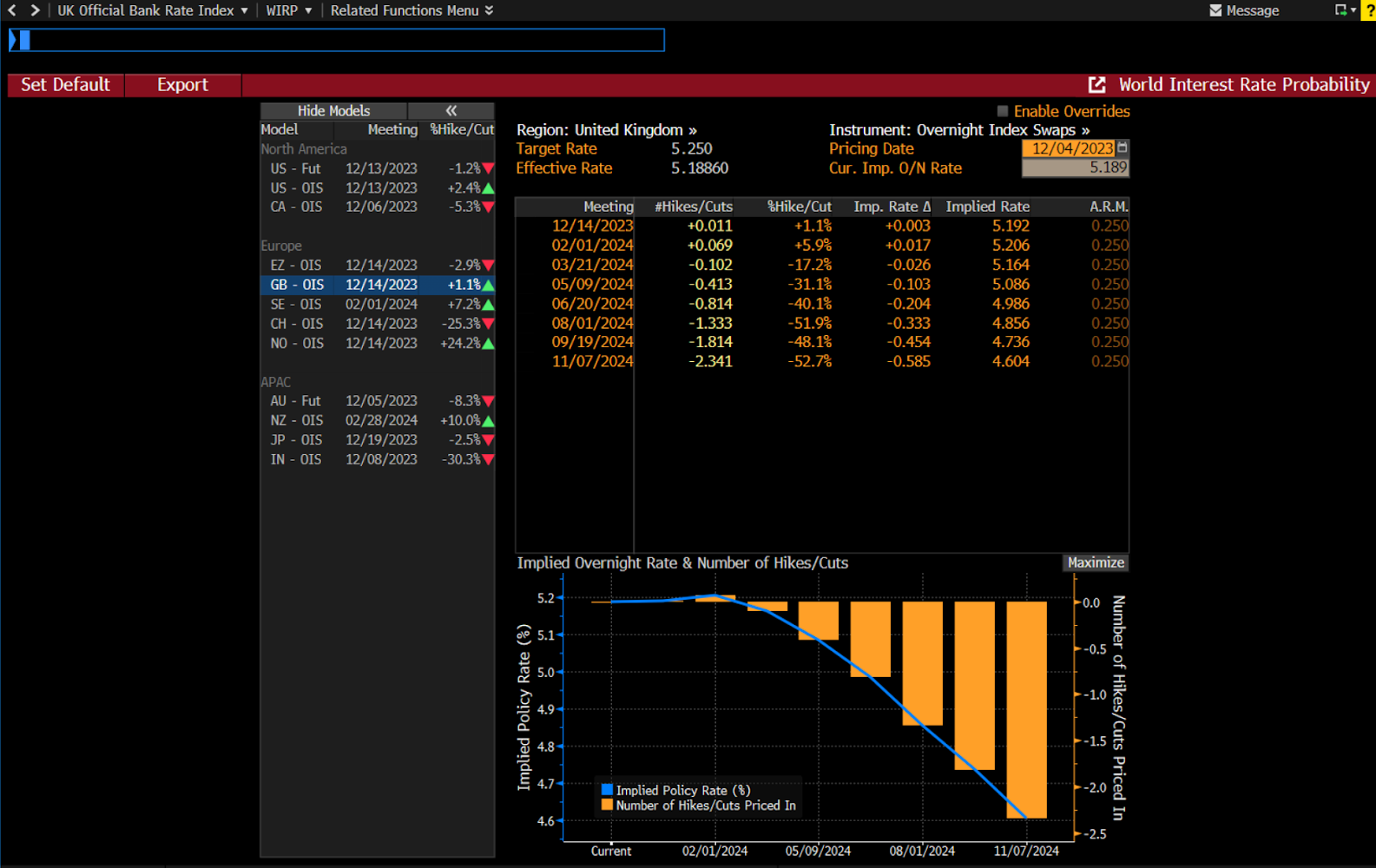Expand the WIRP function dropdown
This screenshot has width=1376, height=868.
click(288, 10)
